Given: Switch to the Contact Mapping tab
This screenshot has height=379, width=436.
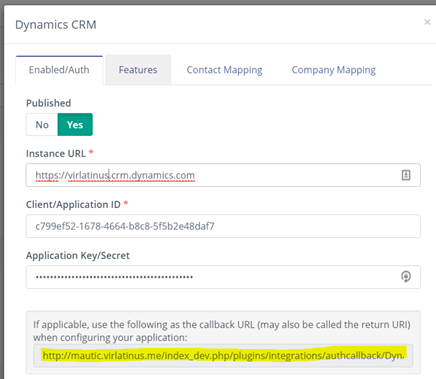Looking at the screenshot, I should tap(224, 70).
